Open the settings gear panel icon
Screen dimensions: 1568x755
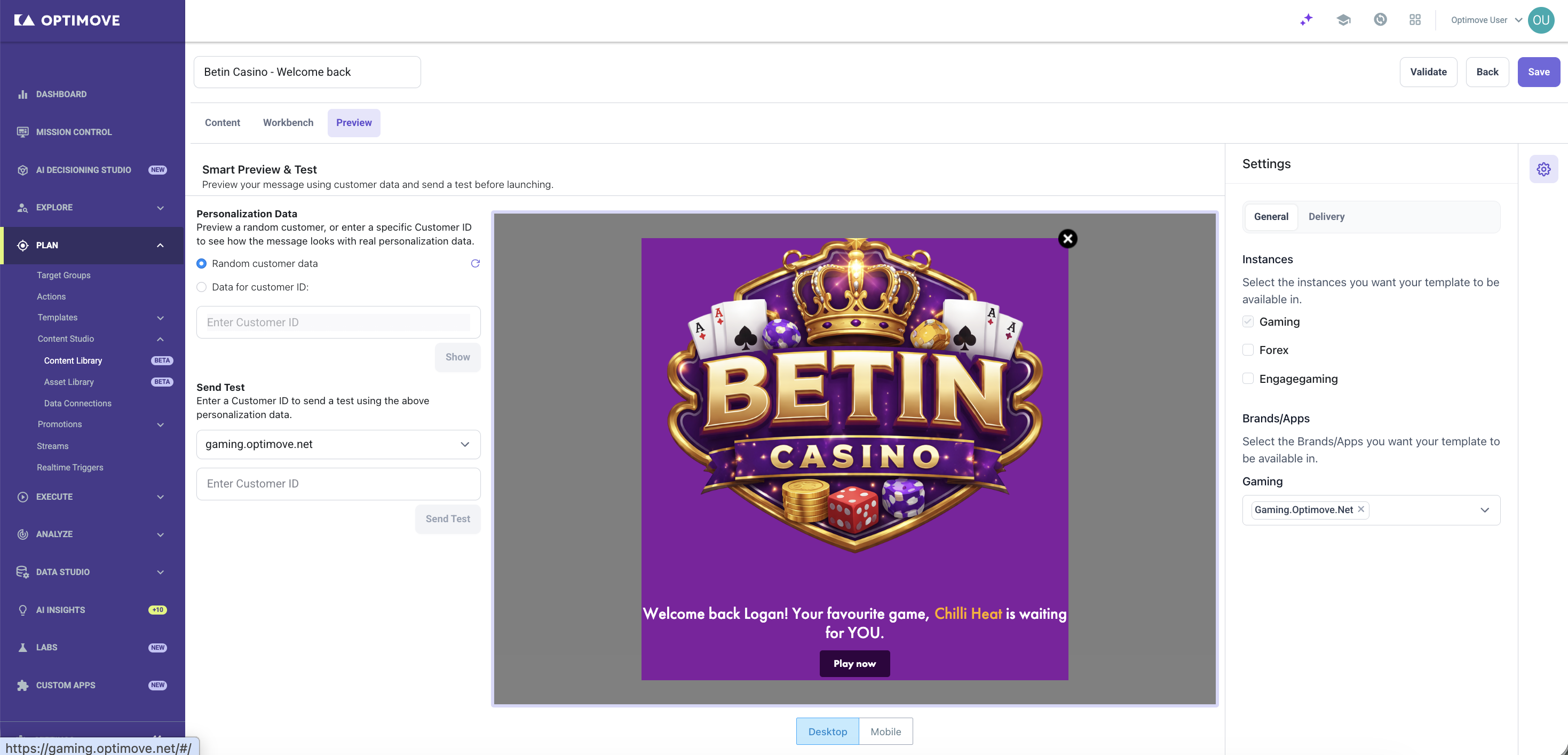[1543, 169]
